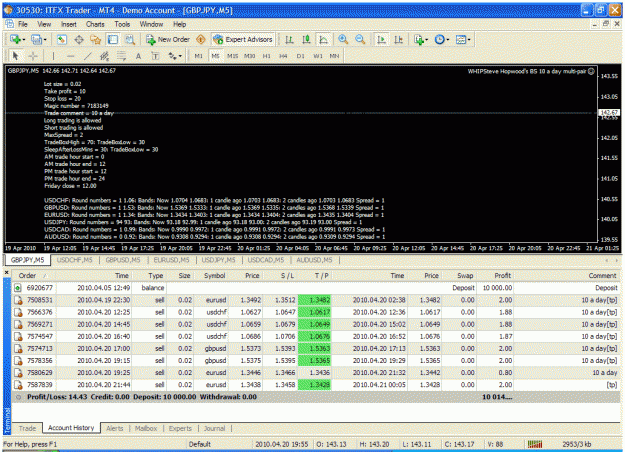Toggle the Terminal window icon
Image resolution: width=625 pixels, height=452 pixels.
click(x=113, y=39)
